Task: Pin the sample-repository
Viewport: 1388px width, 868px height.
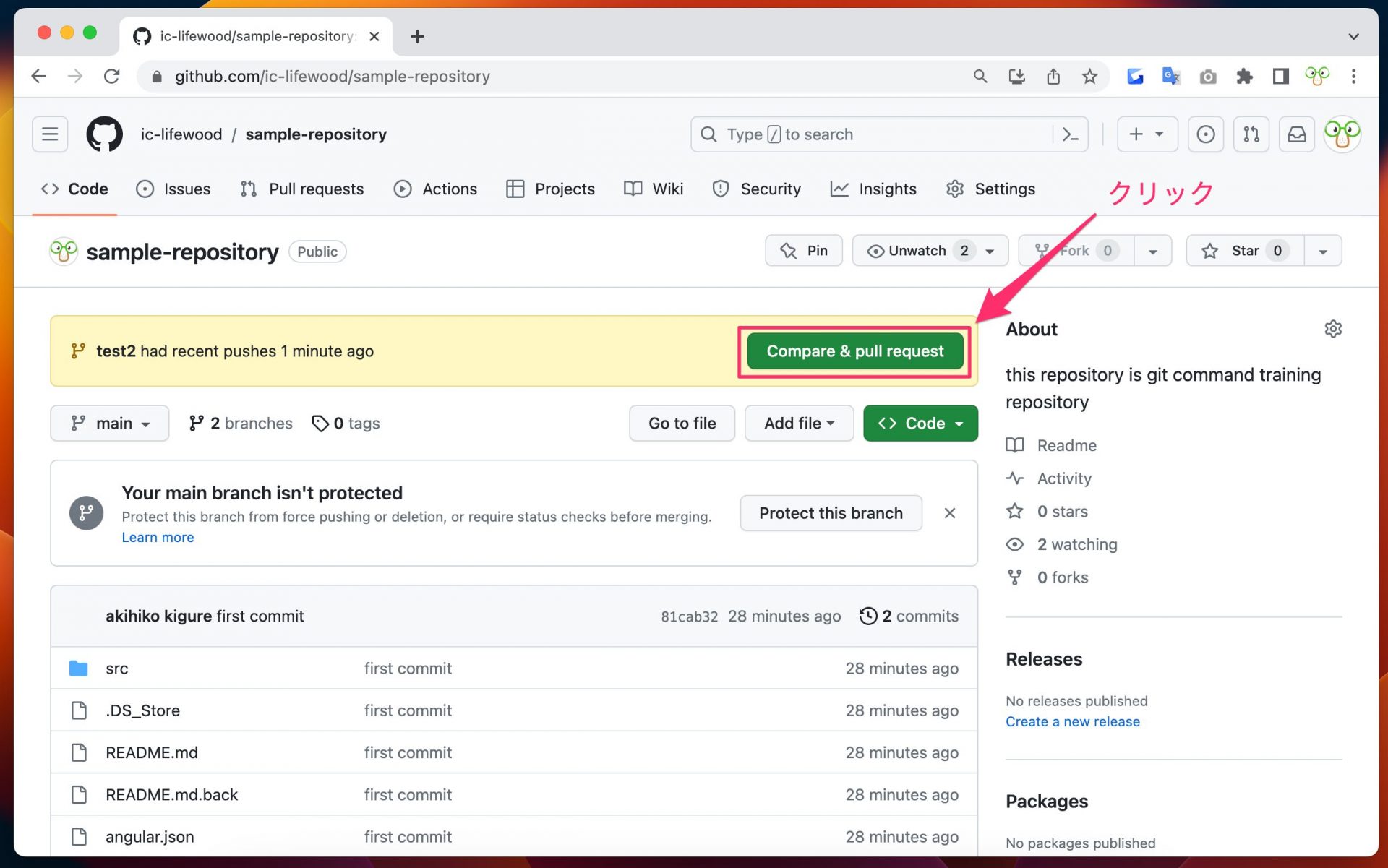Action: 804,251
